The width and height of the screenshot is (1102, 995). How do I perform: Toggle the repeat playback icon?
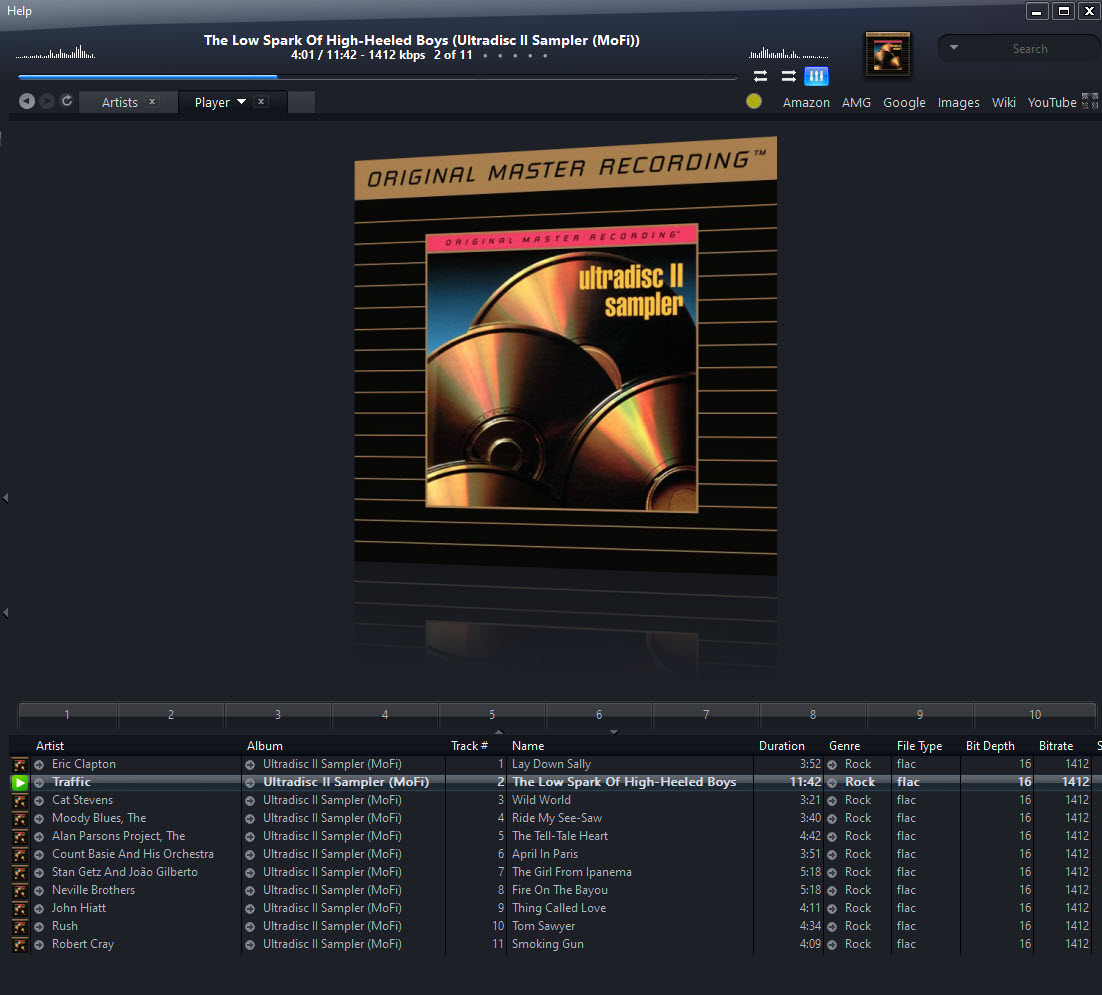(760, 76)
